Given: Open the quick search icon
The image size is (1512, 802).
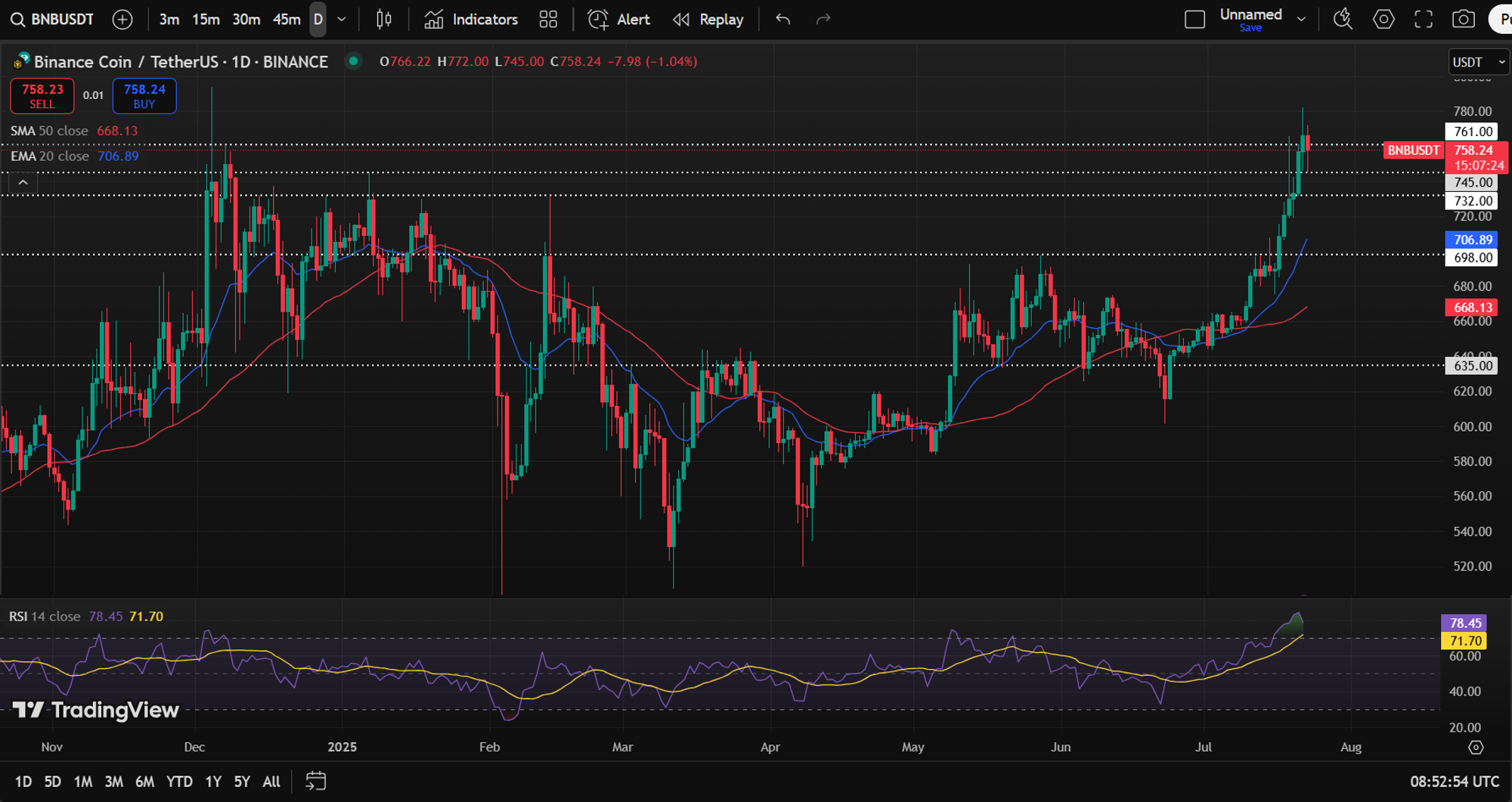Looking at the screenshot, I should click(x=1343, y=20).
